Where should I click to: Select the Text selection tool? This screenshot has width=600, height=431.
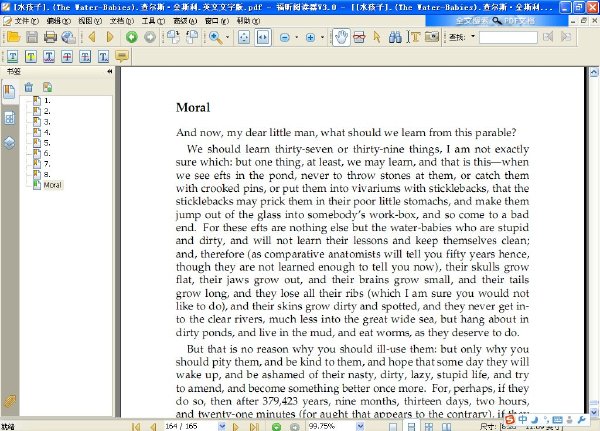[414, 37]
